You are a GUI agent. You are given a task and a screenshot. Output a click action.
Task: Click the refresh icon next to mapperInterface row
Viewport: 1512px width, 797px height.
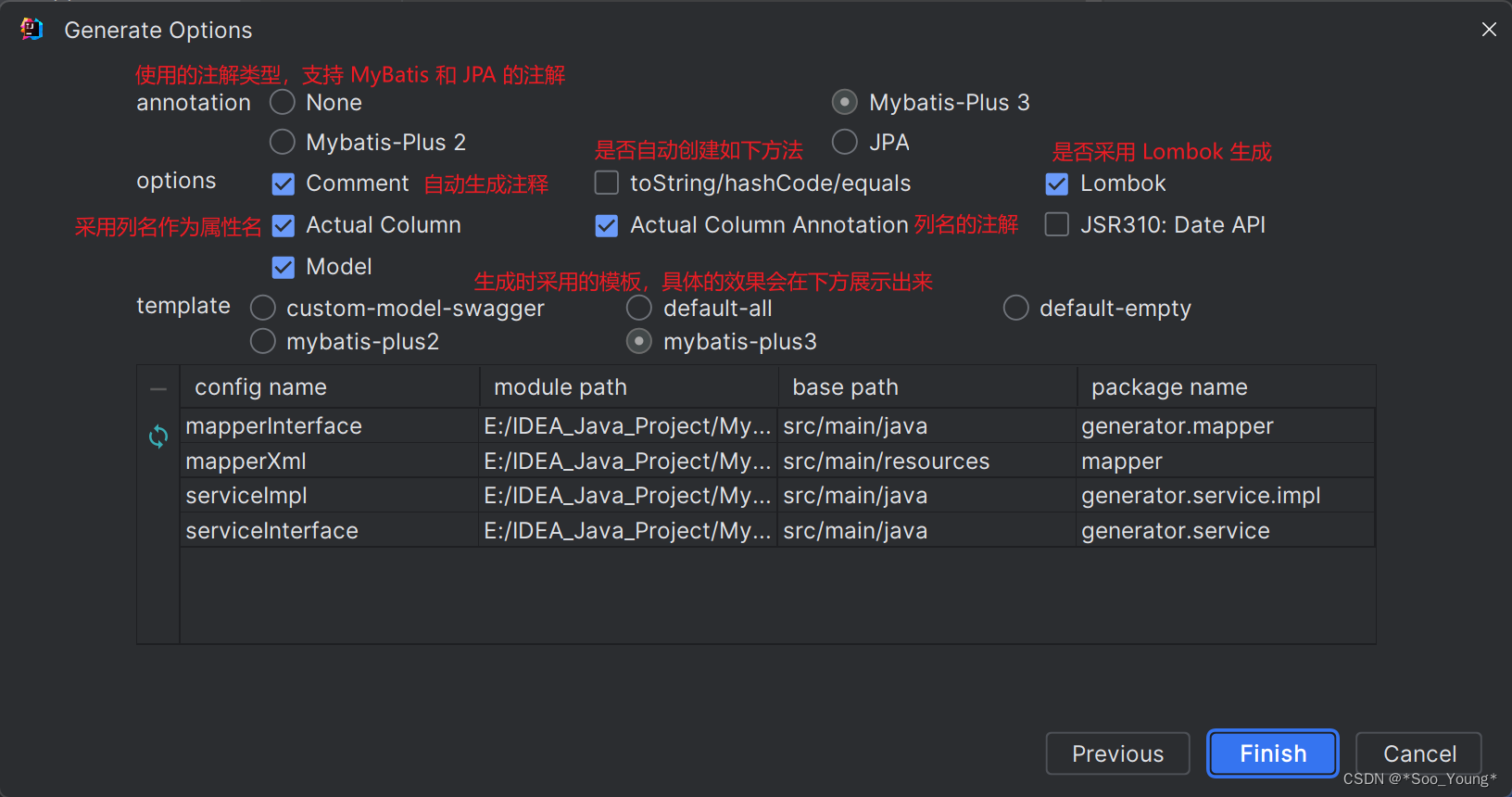(x=157, y=436)
